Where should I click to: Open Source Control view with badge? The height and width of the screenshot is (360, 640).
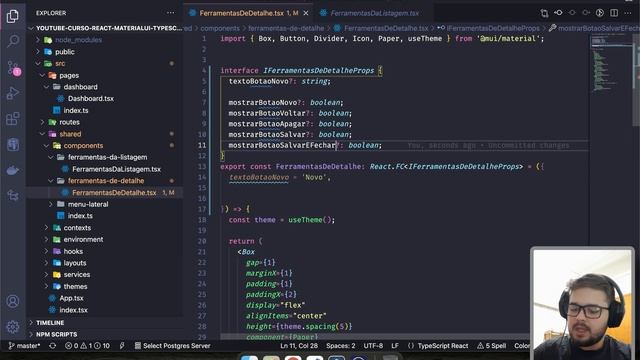(x=13, y=68)
